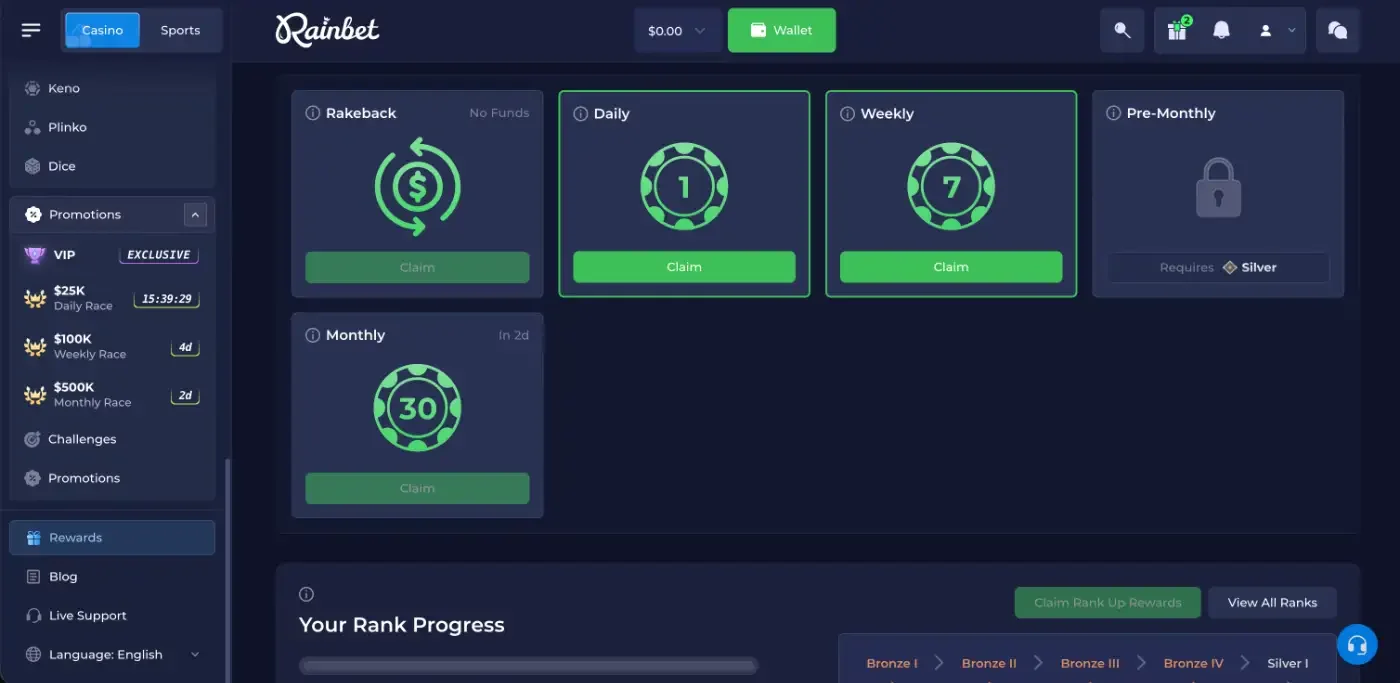1400x683 pixels.
Task: Click the Rakeback info icon
Action: click(312, 113)
